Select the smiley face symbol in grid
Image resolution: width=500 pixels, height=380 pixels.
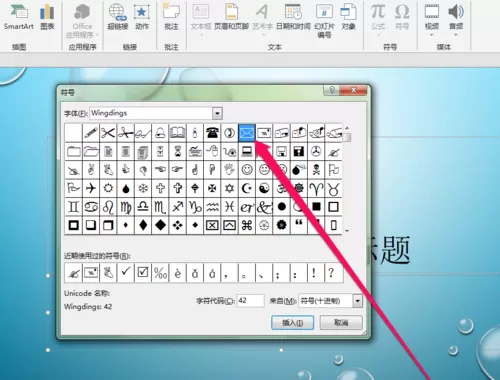pos(247,170)
